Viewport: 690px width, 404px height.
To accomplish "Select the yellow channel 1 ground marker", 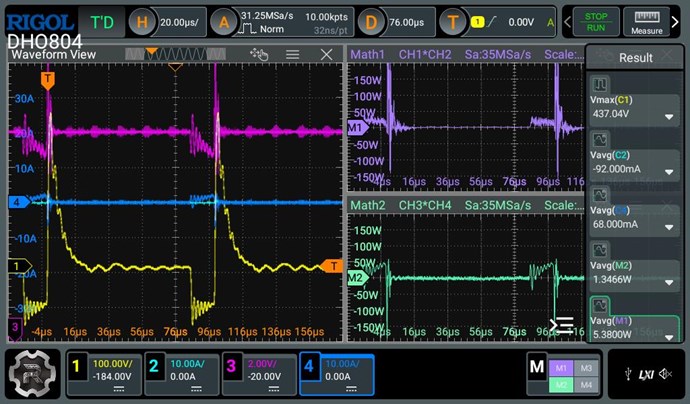I will coord(19,266).
